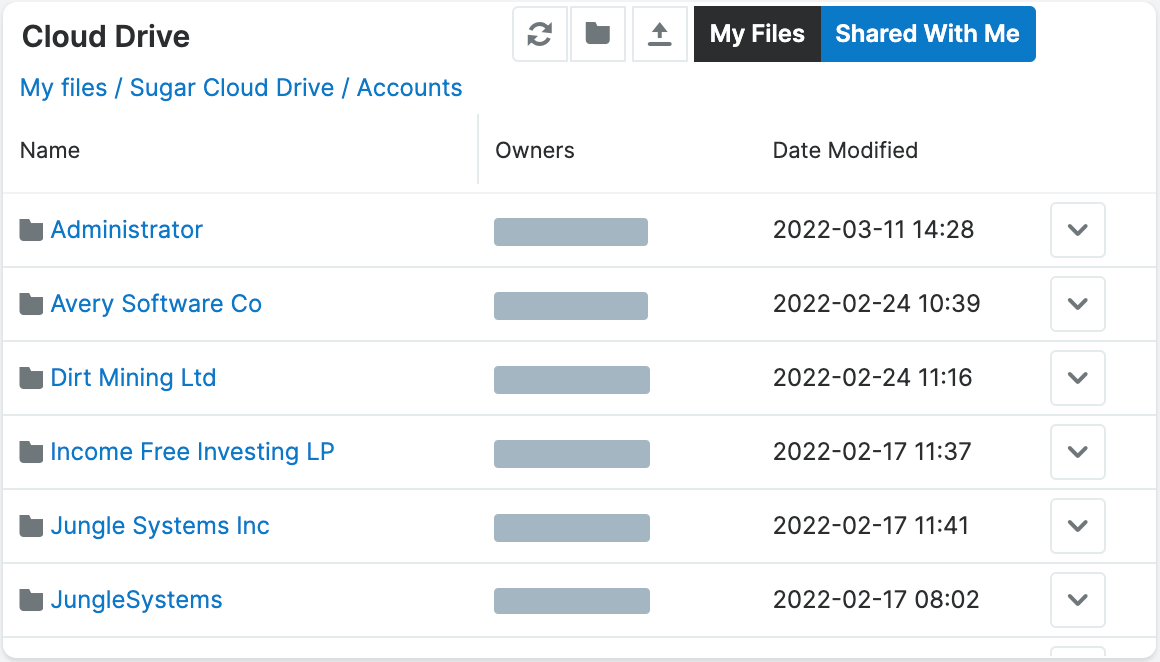Switch to the Shared With Me tab

click(927, 33)
